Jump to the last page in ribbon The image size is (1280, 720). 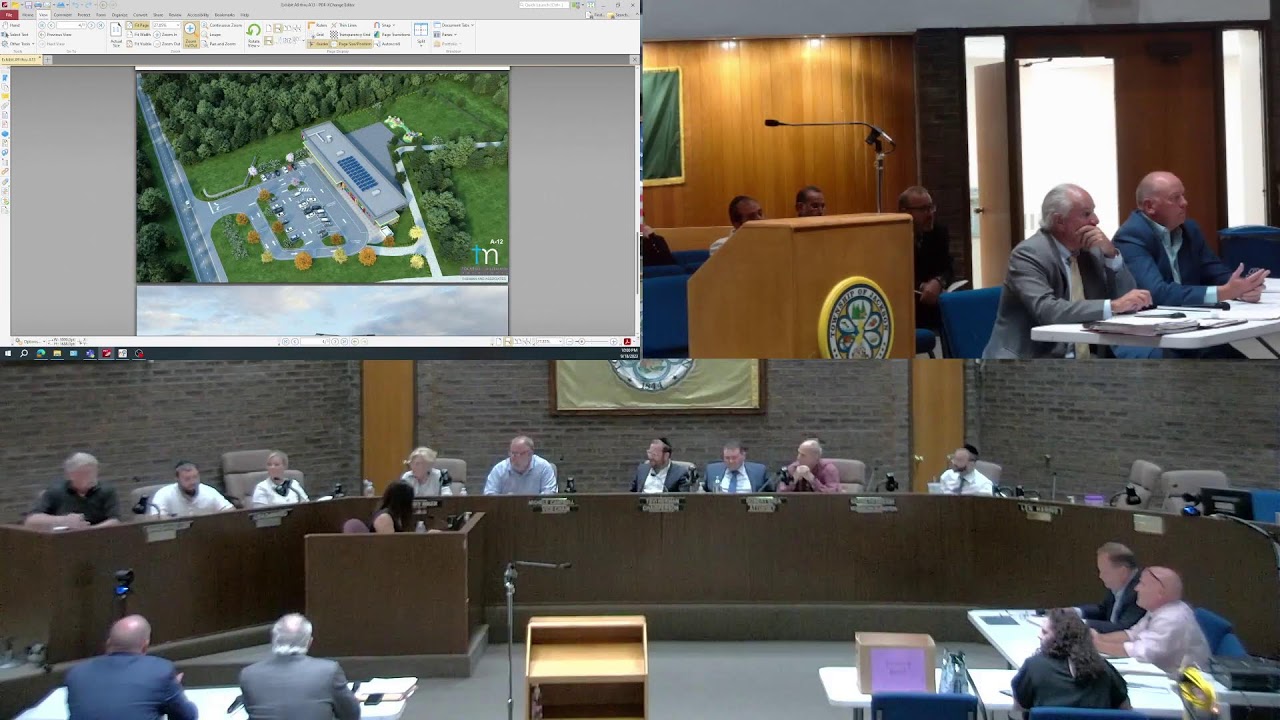tap(101, 25)
